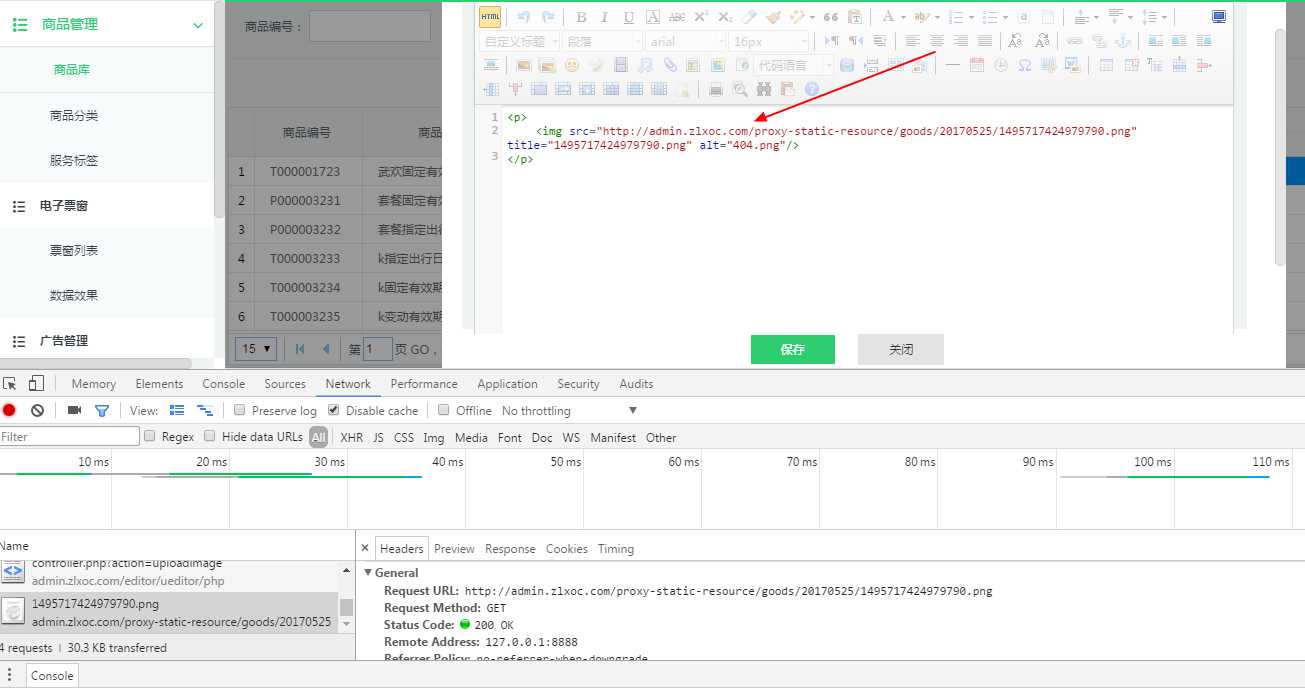Open the Timing tab for the request
This screenshot has height=688, width=1305.
(x=616, y=549)
